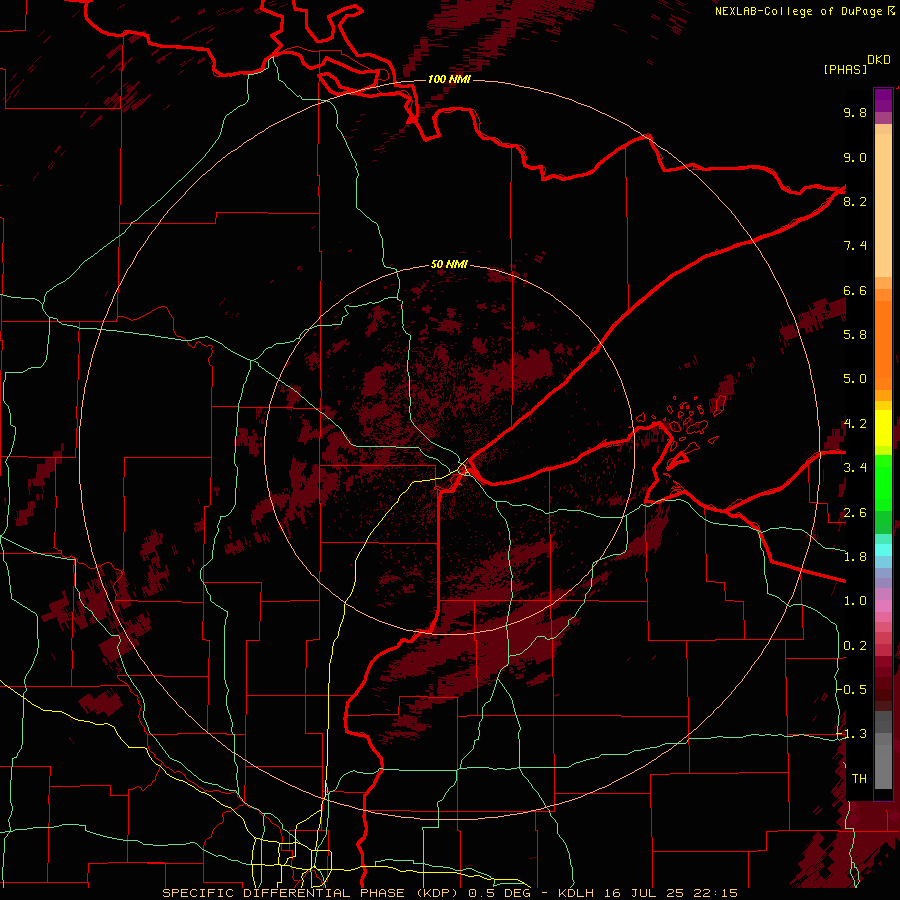Click the 9.0 scale value

tap(855, 157)
